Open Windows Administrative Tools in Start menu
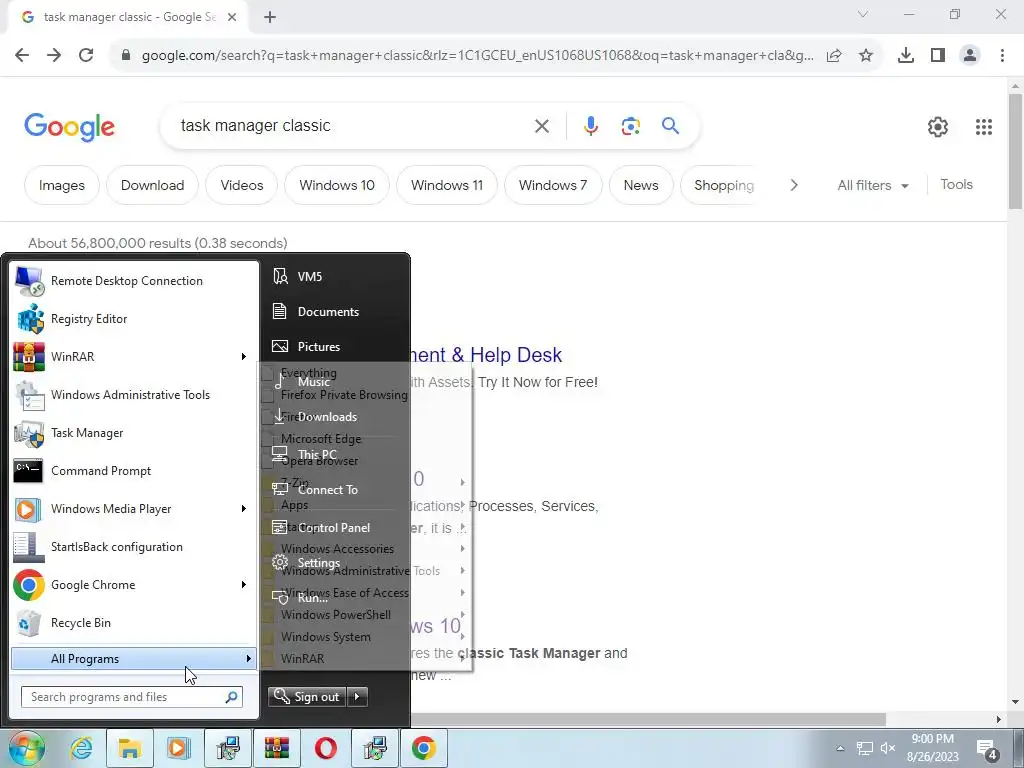 (134, 394)
